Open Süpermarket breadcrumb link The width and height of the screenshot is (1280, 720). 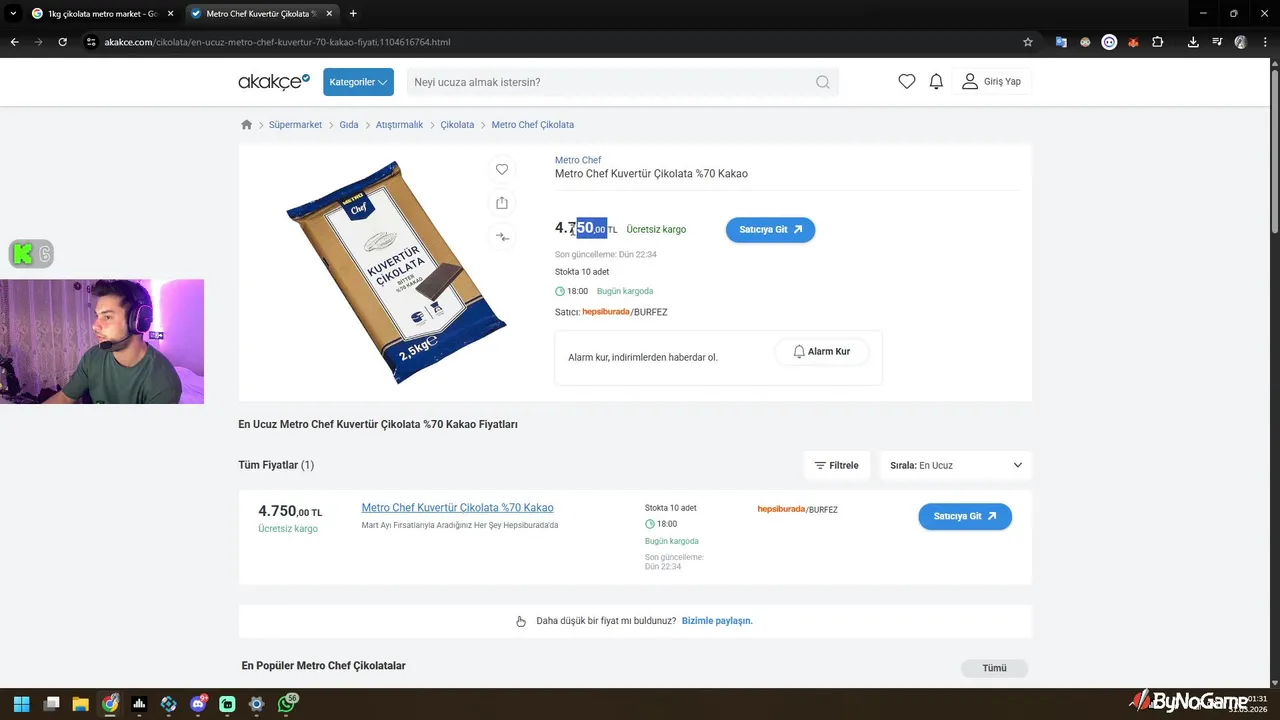(x=295, y=125)
